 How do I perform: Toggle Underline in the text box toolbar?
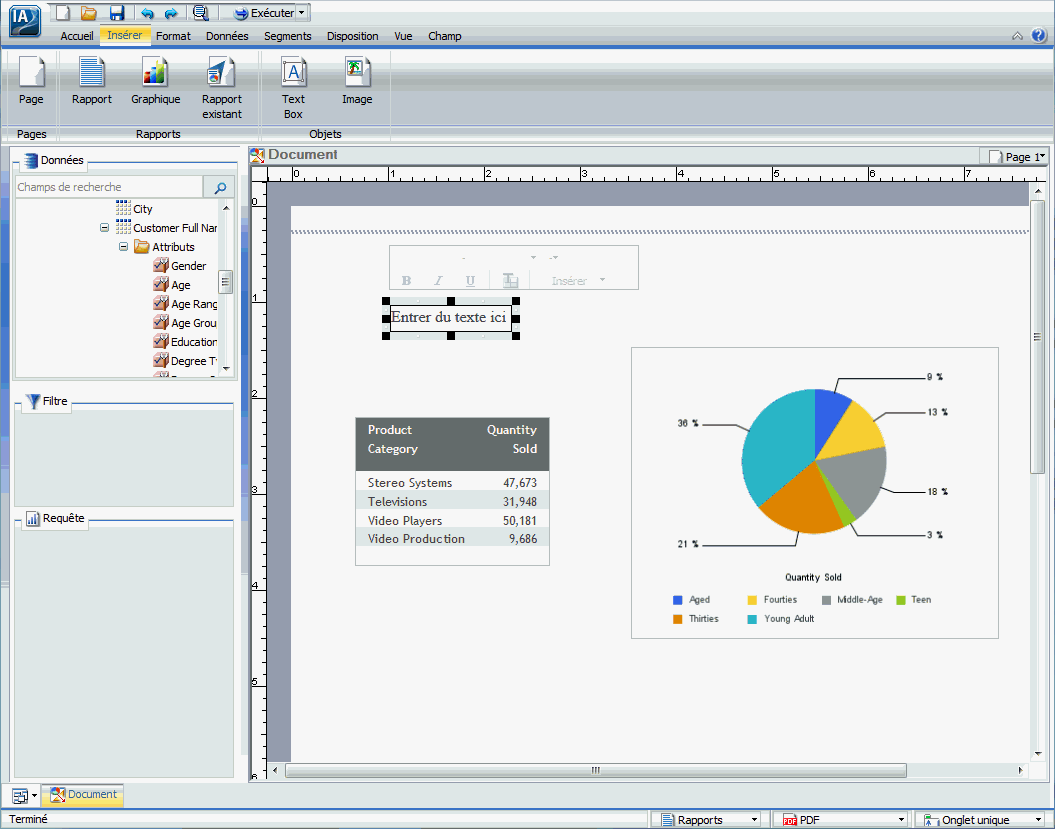470,281
